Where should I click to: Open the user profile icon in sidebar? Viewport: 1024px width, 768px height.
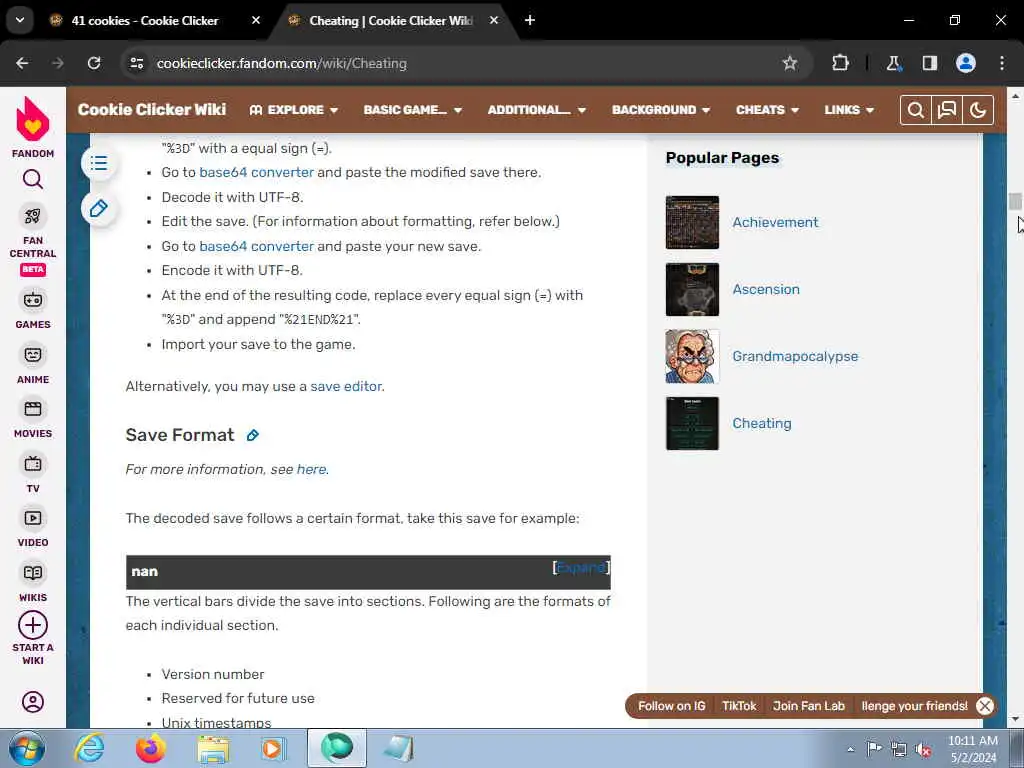33,702
